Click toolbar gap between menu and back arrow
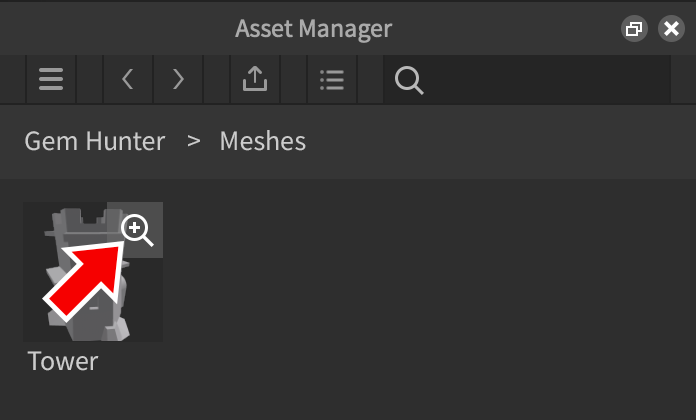The width and height of the screenshot is (696, 420). coord(90,80)
